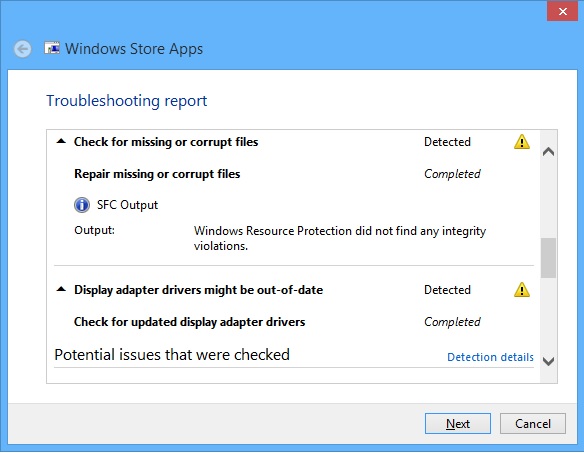This screenshot has height=453, width=584.
Task: Click the warning icon for display adapter drivers
Action: (522, 290)
